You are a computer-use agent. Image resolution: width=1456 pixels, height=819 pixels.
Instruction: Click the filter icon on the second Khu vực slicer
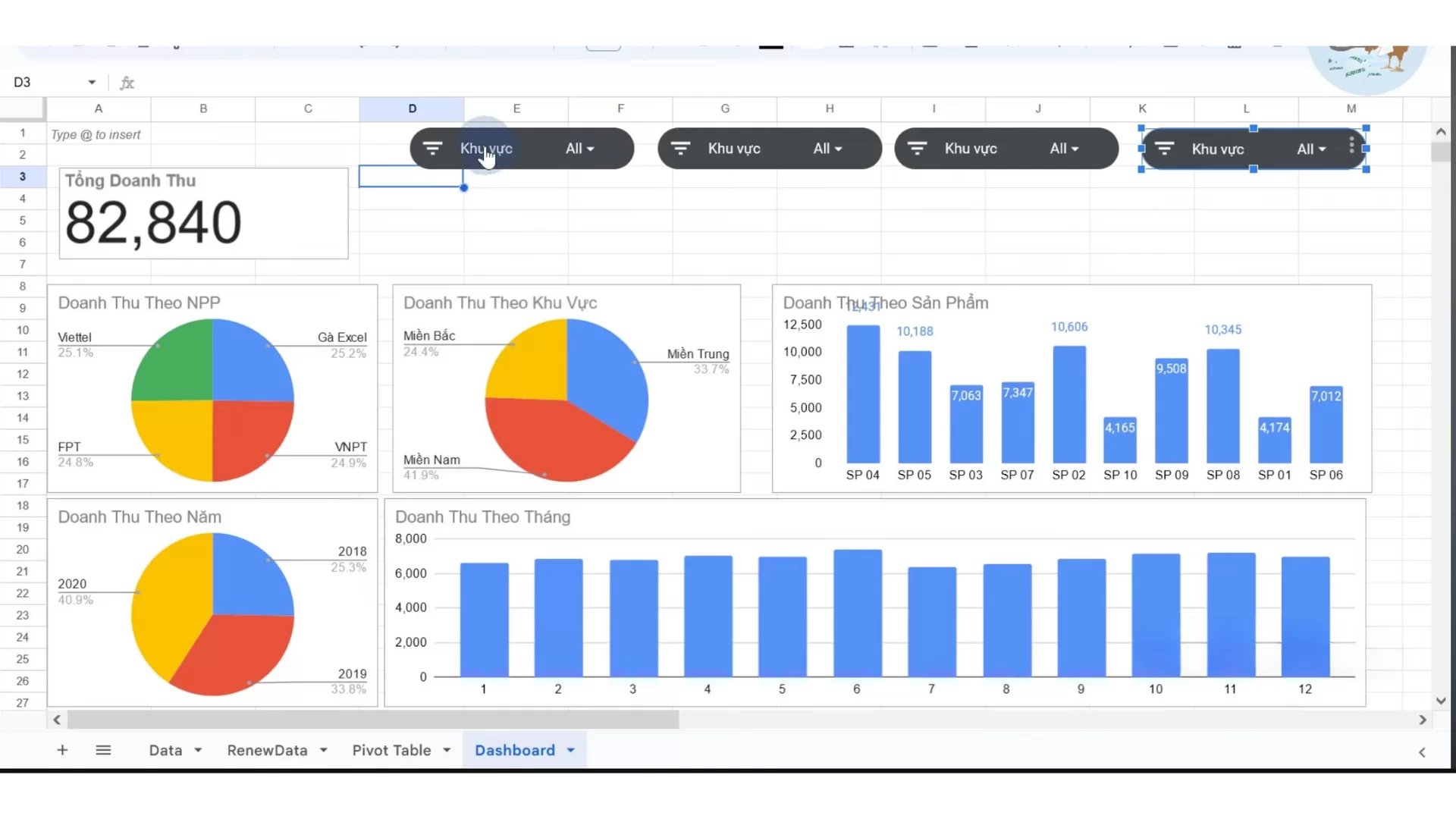[x=680, y=149]
